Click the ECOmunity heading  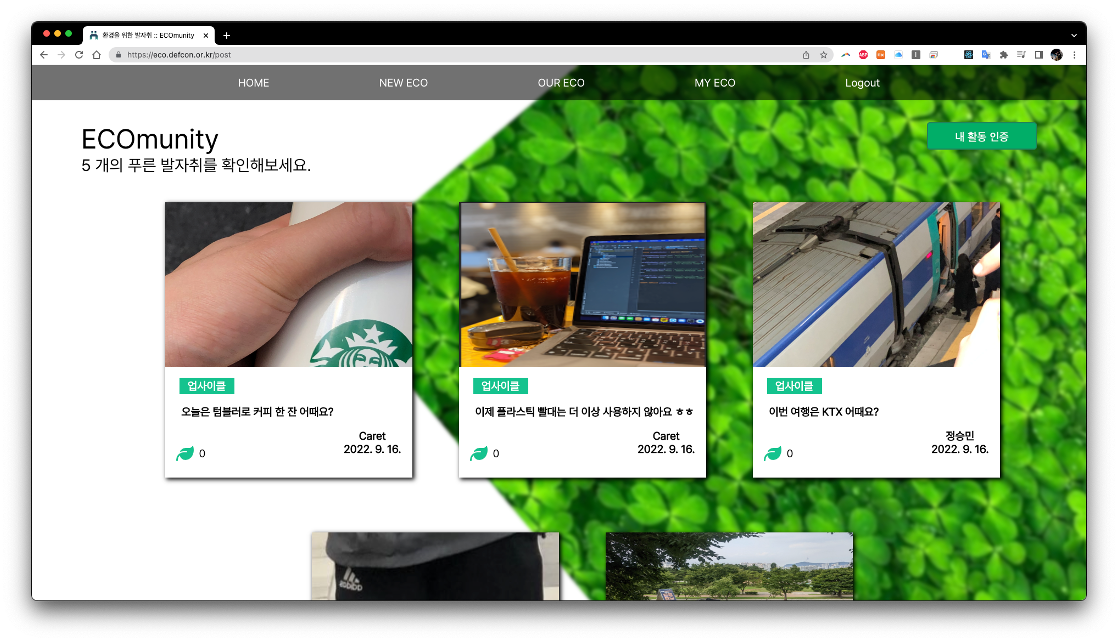(150, 139)
